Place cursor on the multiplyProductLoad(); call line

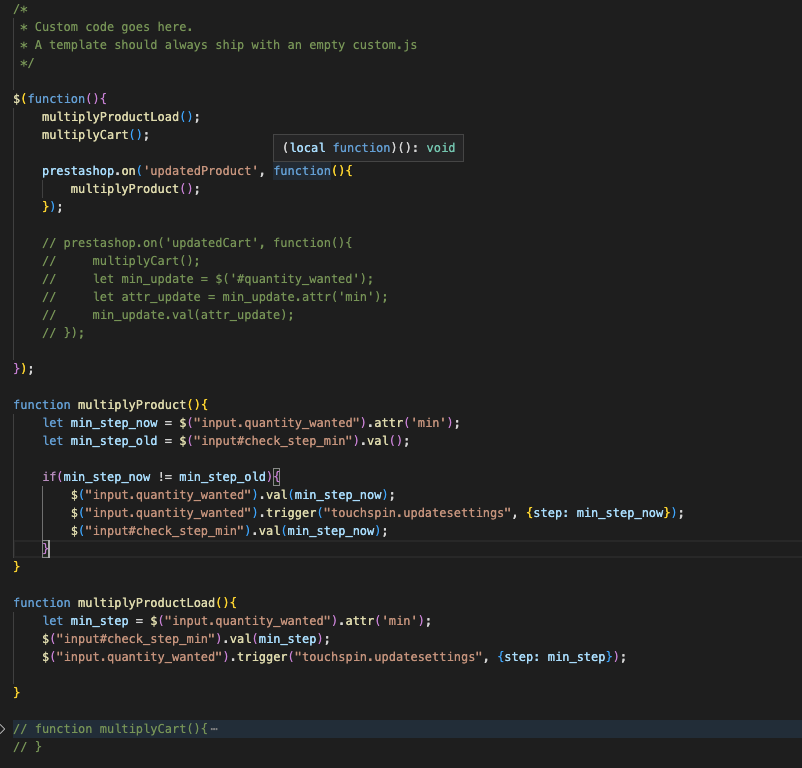tap(121, 117)
